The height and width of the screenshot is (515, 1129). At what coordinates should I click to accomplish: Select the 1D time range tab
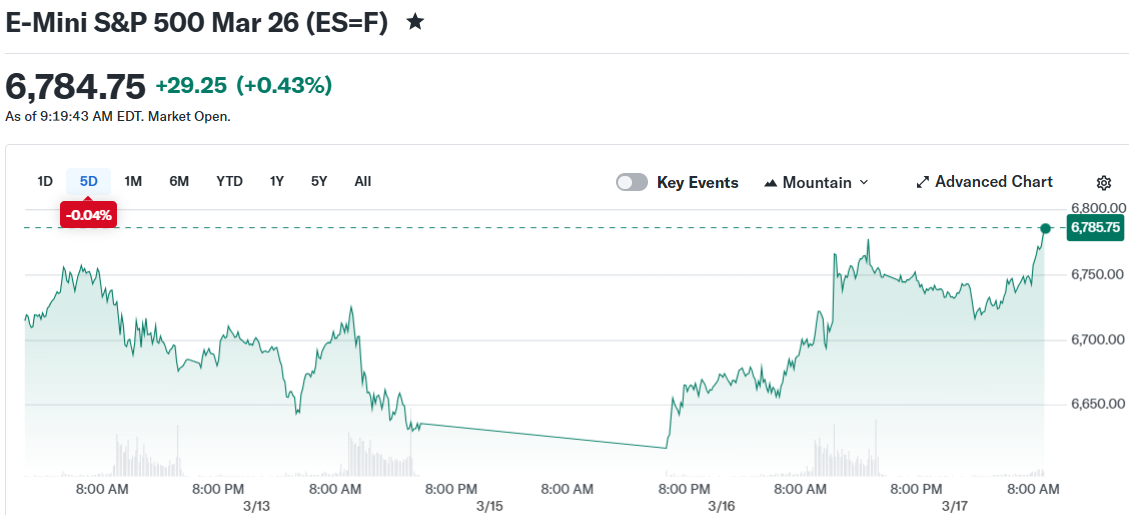click(x=45, y=181)
